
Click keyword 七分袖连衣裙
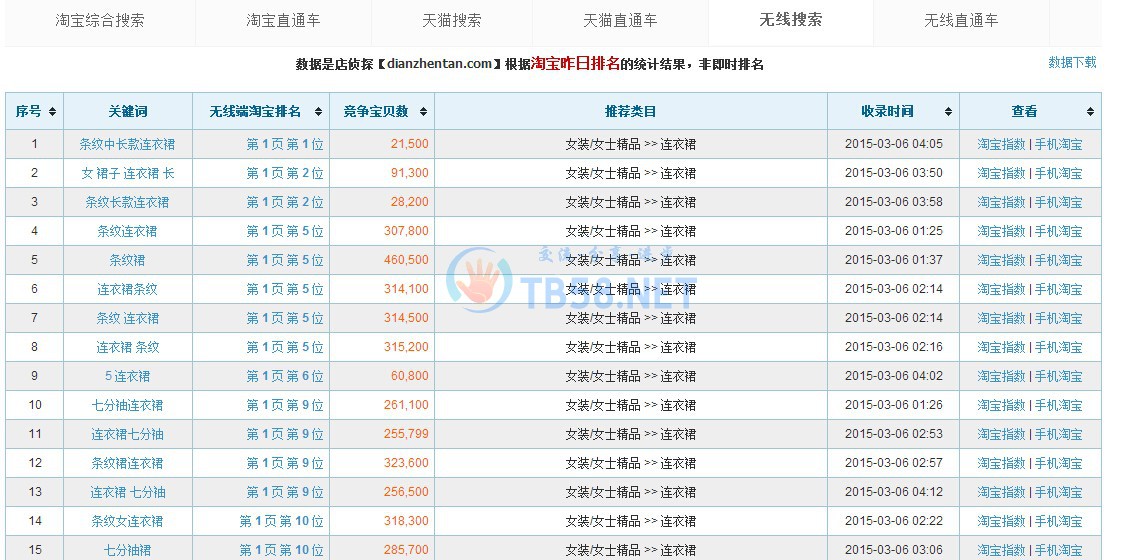[x=127, y=405]
